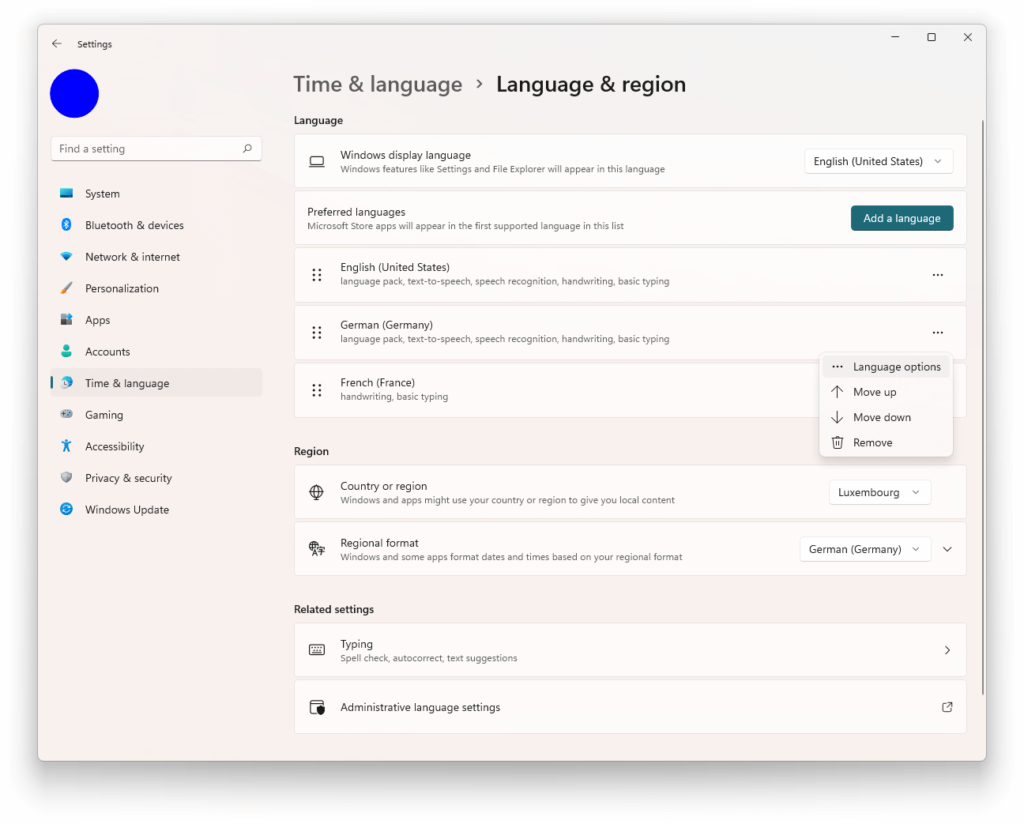Click the Network wifi icon in sidebar
1024x824 pixels.
point(67,257)
